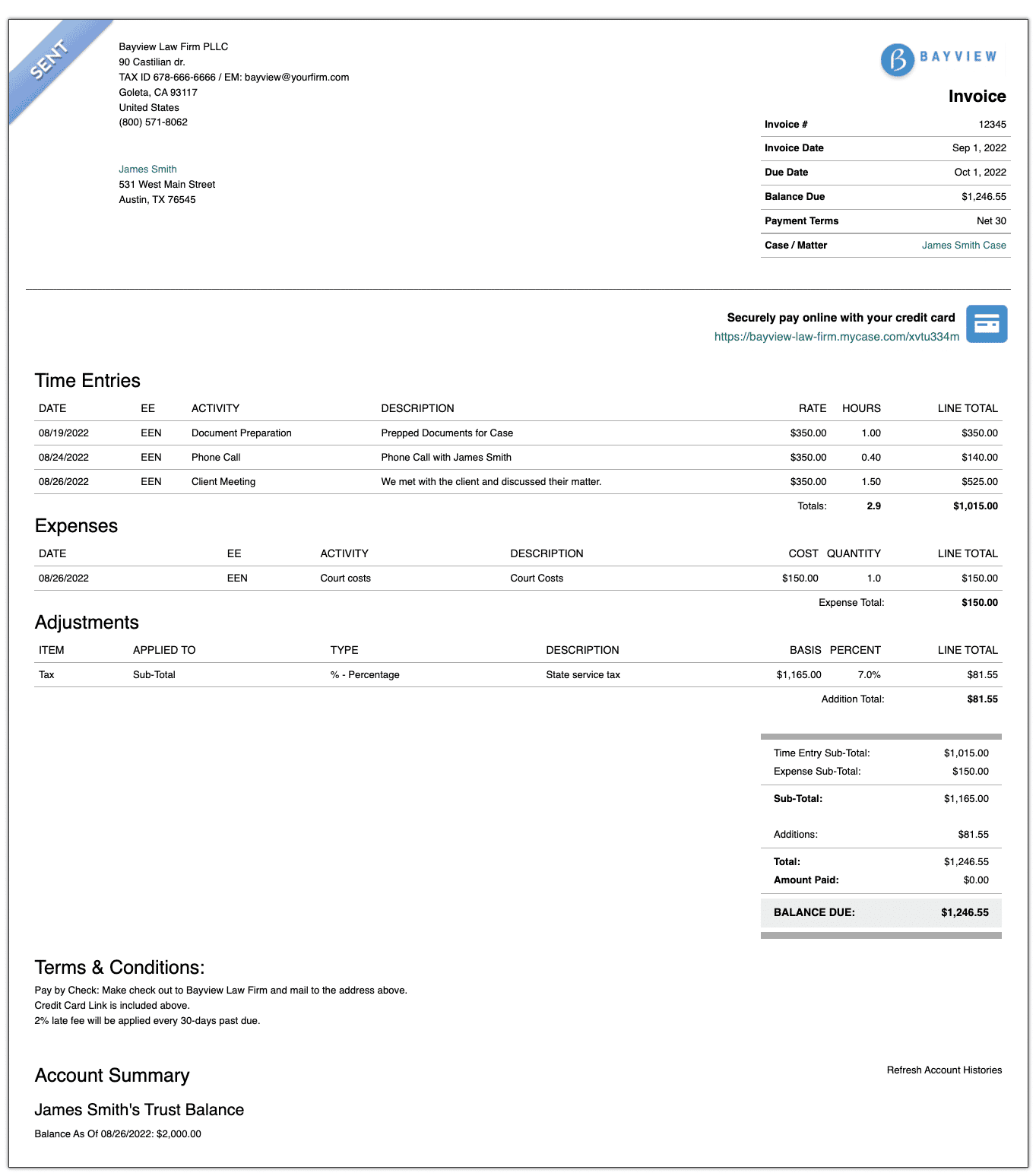Click the SENT status ribbon
Viewport: 1036px width, 1173px height.
50,60
